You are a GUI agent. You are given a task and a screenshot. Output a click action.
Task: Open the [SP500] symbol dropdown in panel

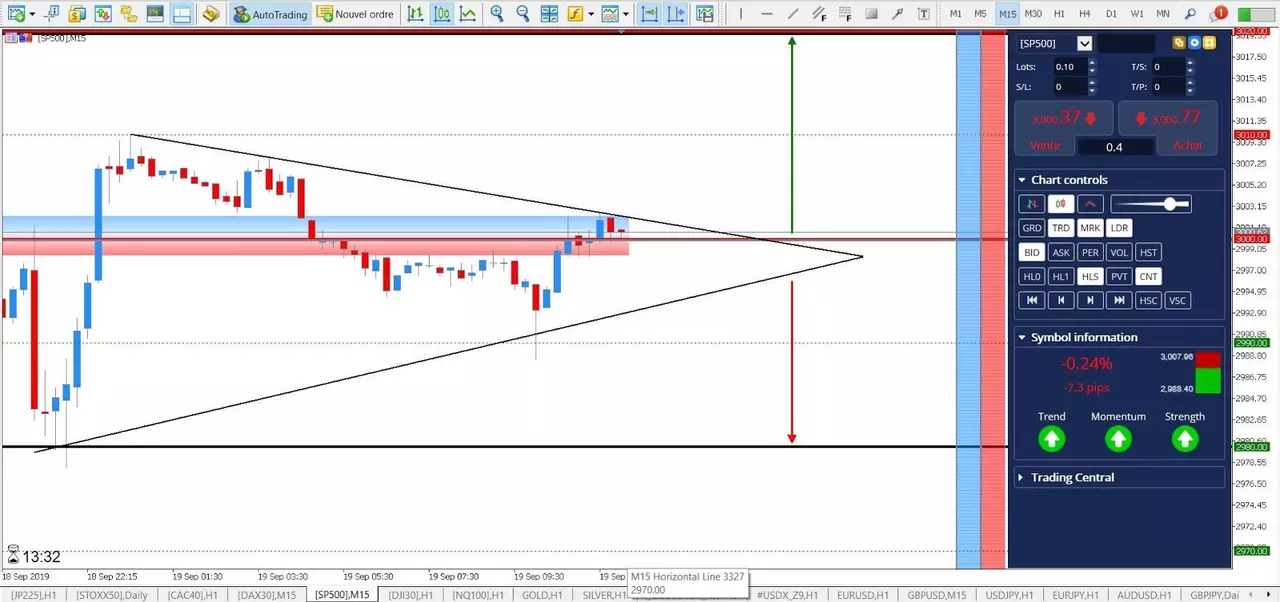click(1084, 43)
